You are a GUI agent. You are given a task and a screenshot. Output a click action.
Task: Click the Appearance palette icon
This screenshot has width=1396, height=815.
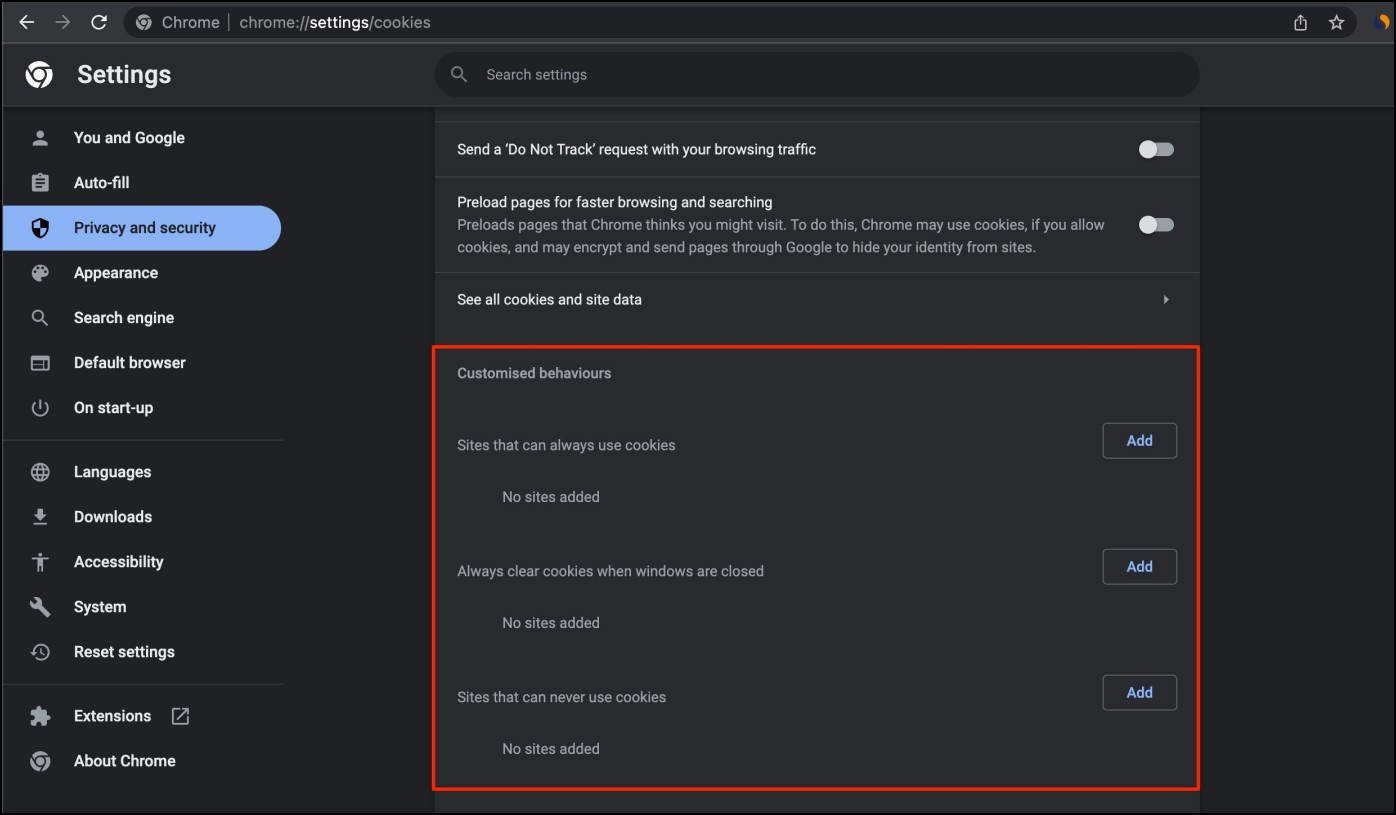click(40, 273)
